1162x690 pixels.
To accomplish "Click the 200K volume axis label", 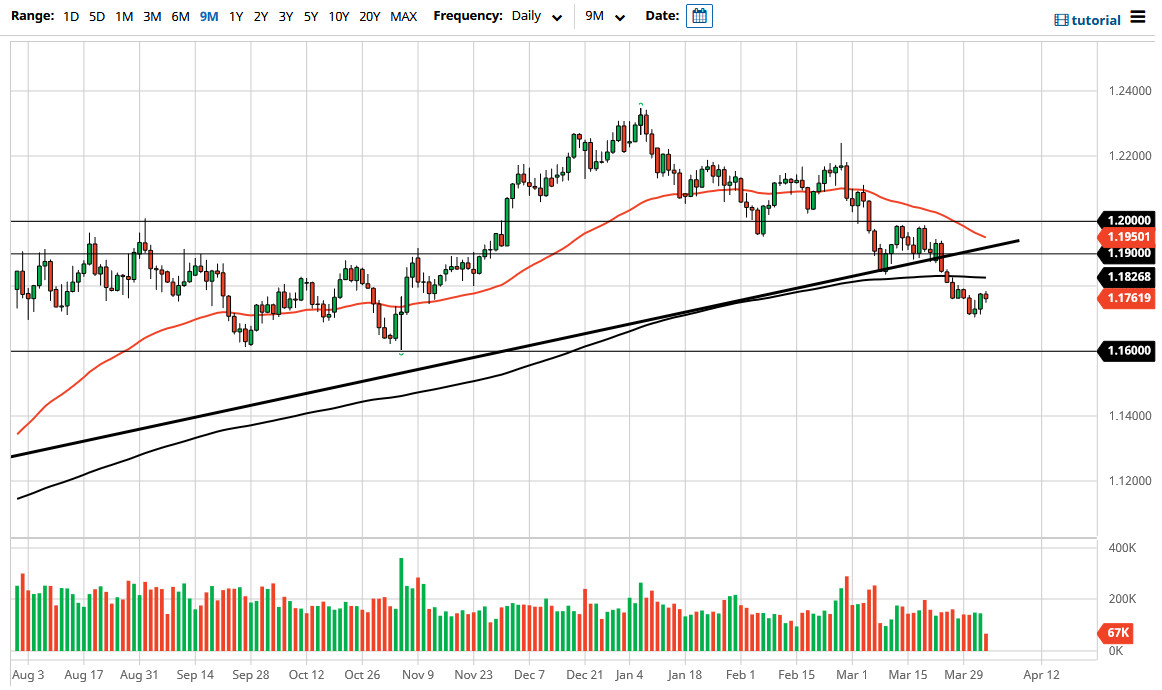I will [x=1122, y=599].
